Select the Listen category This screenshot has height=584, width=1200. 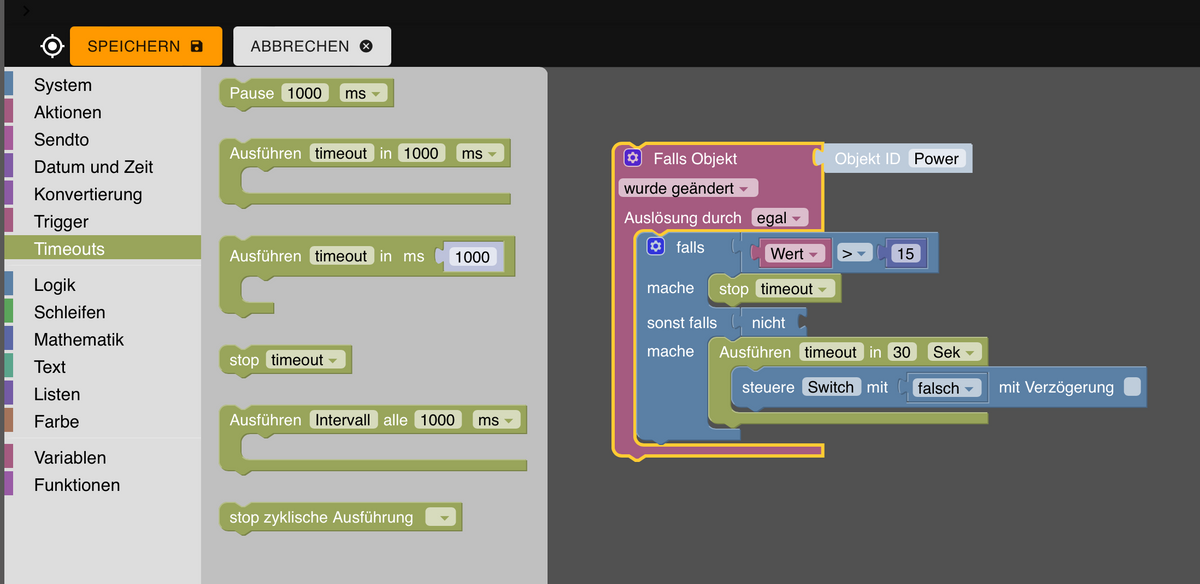102,395
